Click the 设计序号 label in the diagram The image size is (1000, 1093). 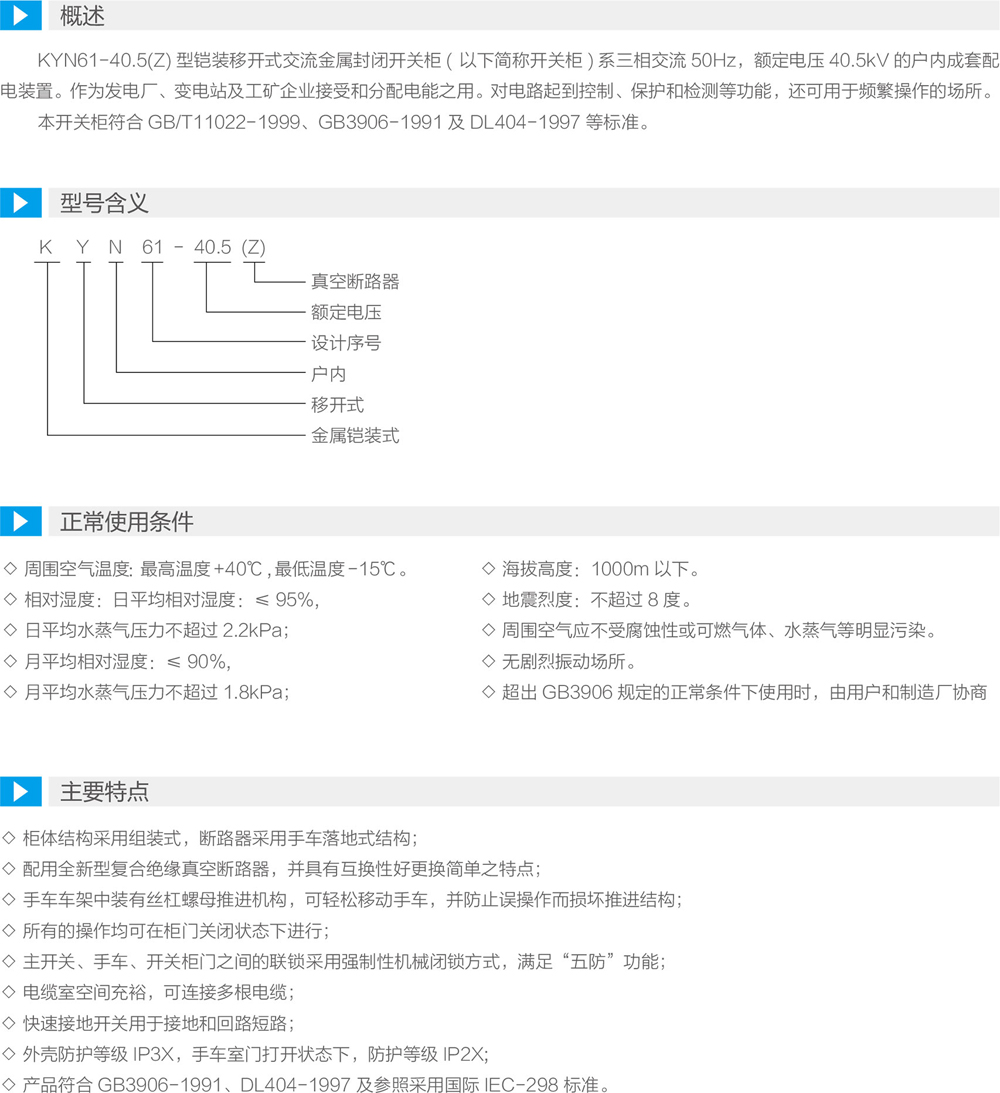pos(346,343)
